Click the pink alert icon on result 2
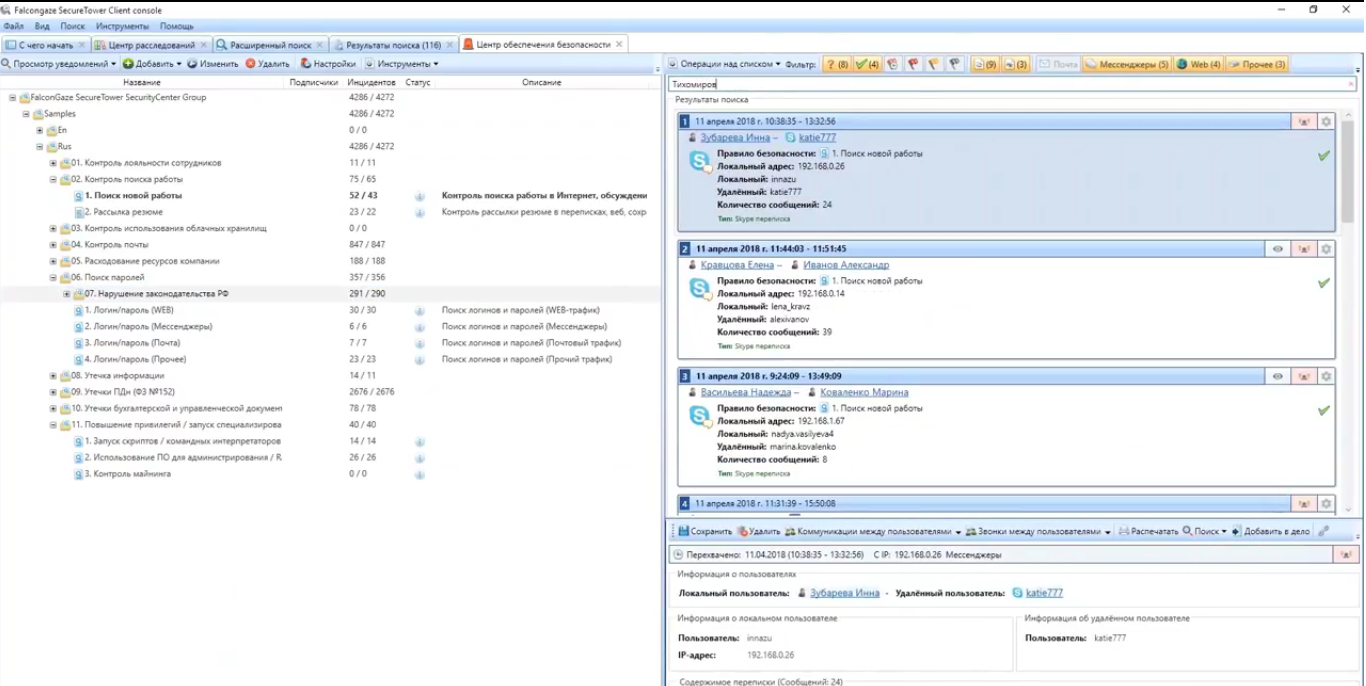1366x686 pixels. pyautogui.click(x=1303, y=249)
